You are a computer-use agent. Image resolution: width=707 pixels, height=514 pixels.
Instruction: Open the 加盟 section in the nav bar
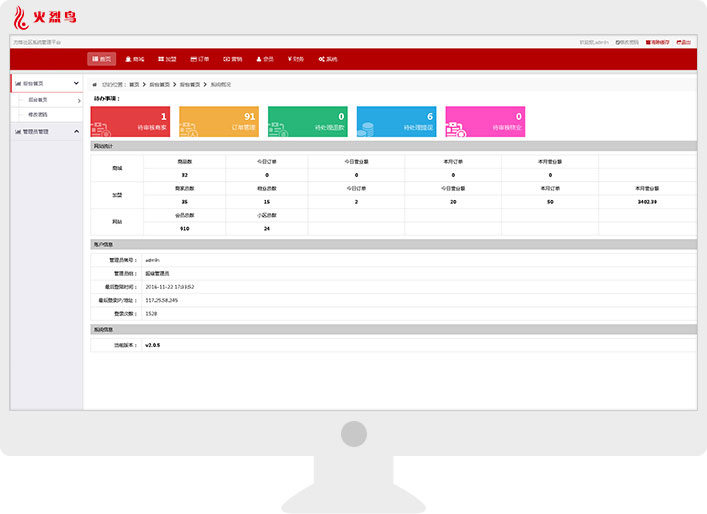pyautogui.click(x=167, y=60)
